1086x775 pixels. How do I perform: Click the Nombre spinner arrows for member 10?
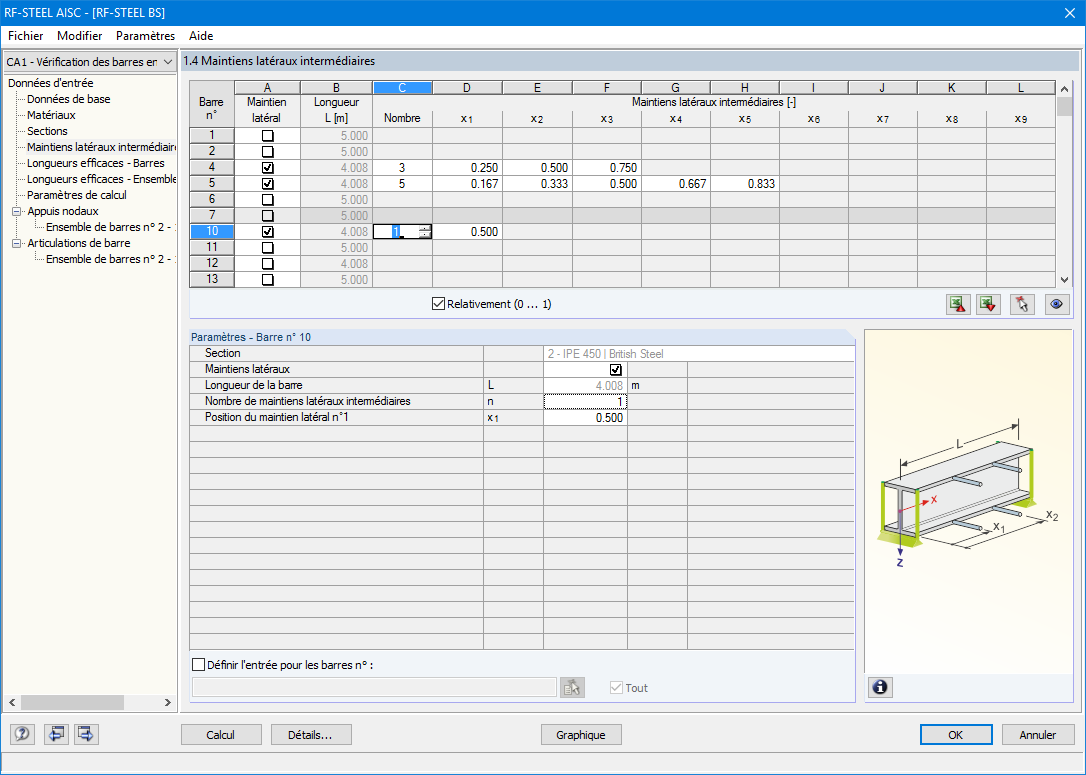tap(425, 231)
